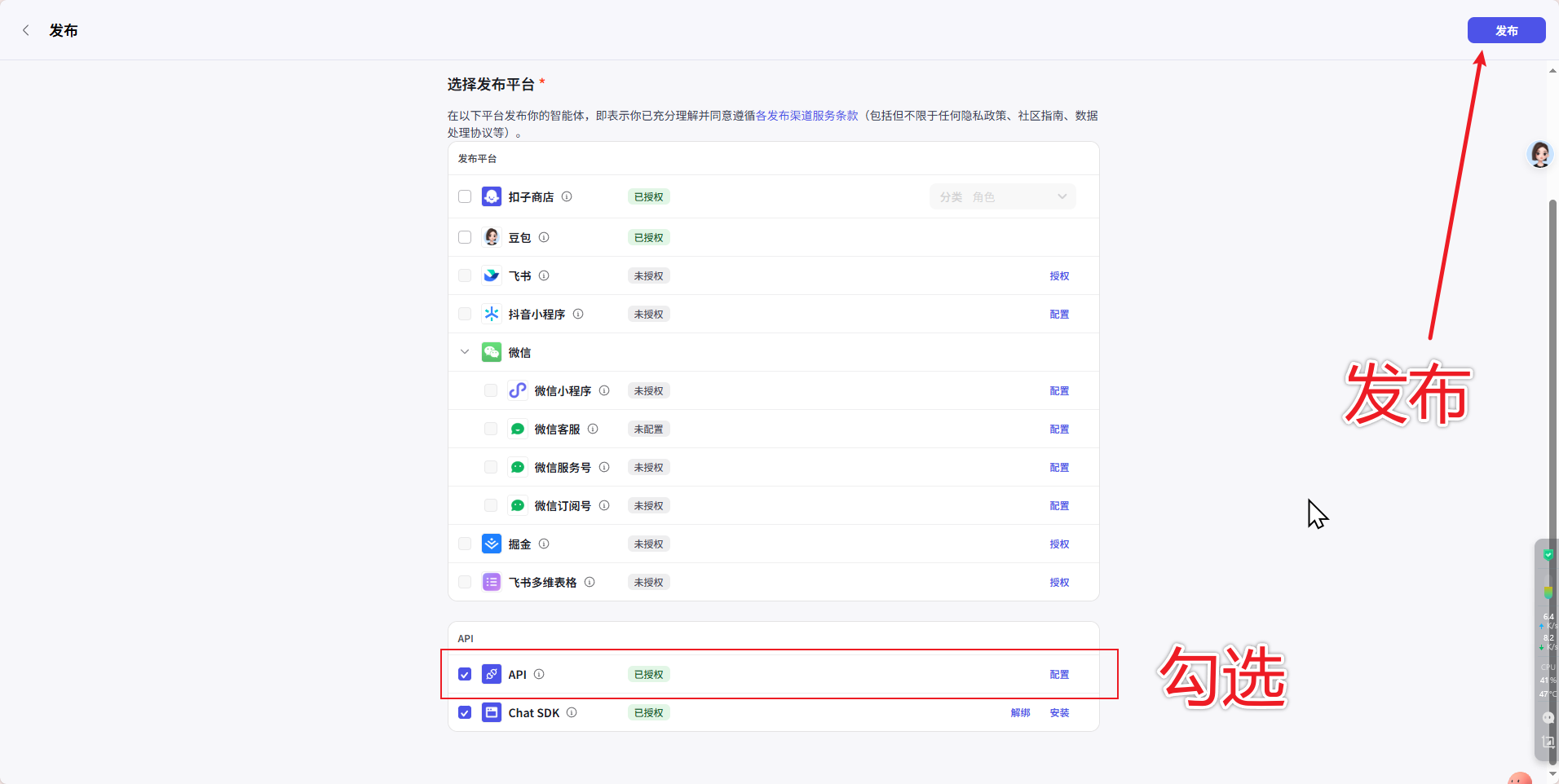Click the info icon beside 扣子商店
This screenshot has height=784, width=1559.
[x=567, y=196]
